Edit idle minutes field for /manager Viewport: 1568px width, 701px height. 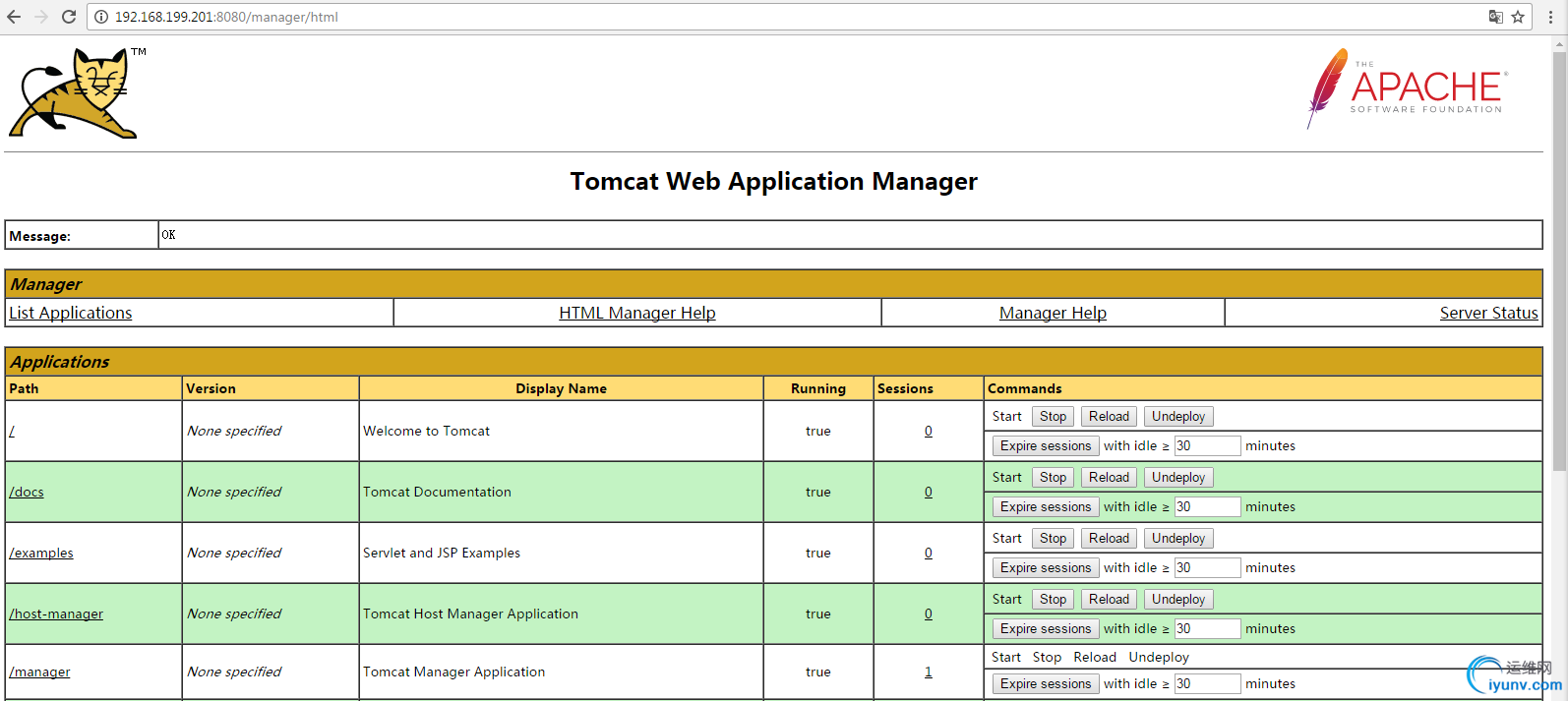pyautogui.click(x=1207, y=684)
